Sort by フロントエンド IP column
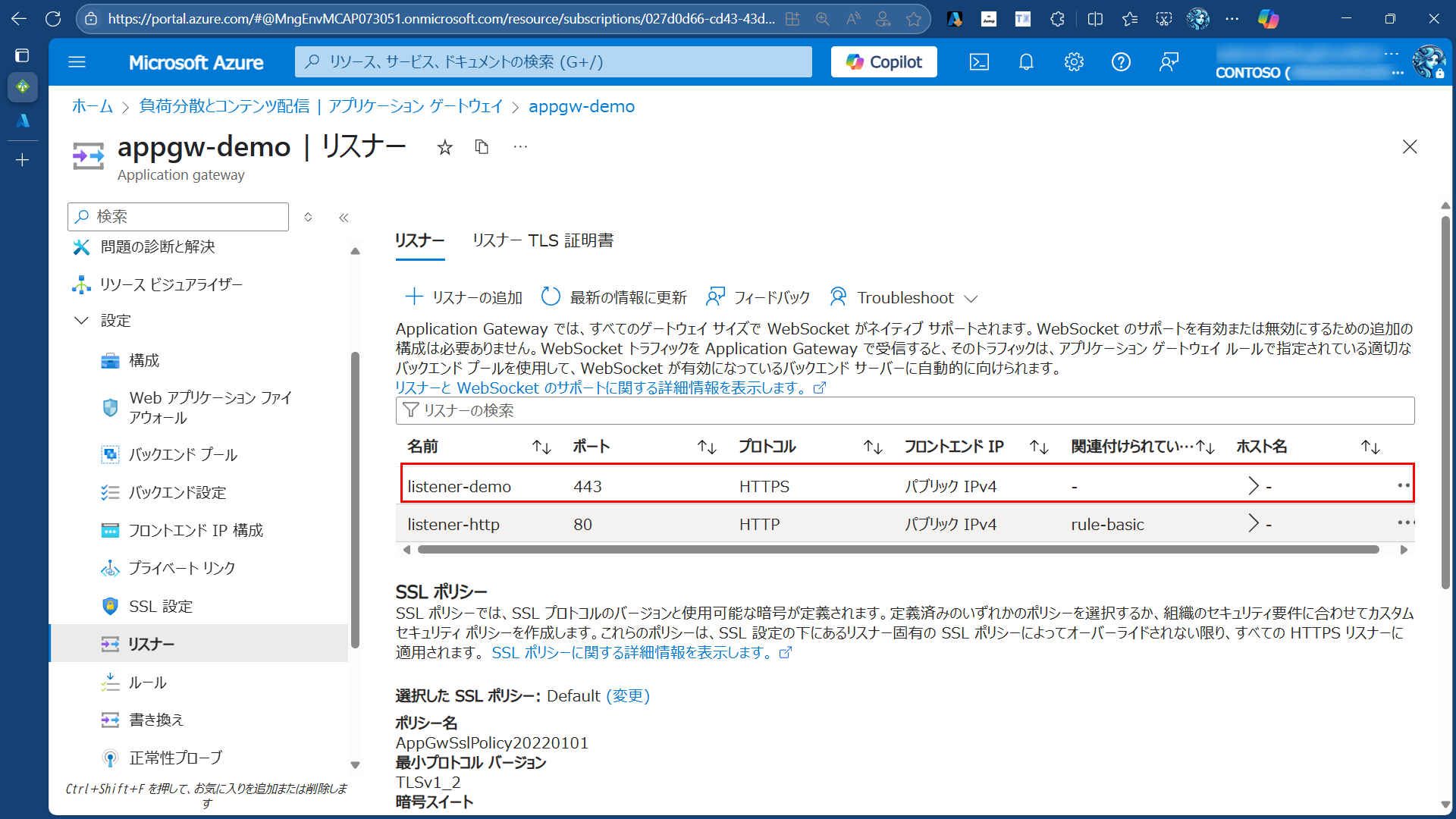Viewport: 1456px width, 819px height. click(x=1039, y=447)
